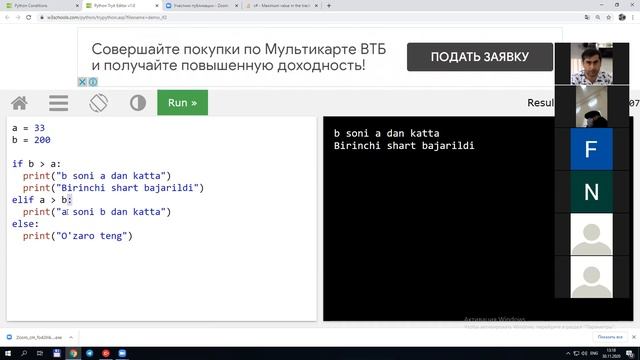Select participant tile with letter N
This screenshot has height=360, width=640.
click(591, 192)
